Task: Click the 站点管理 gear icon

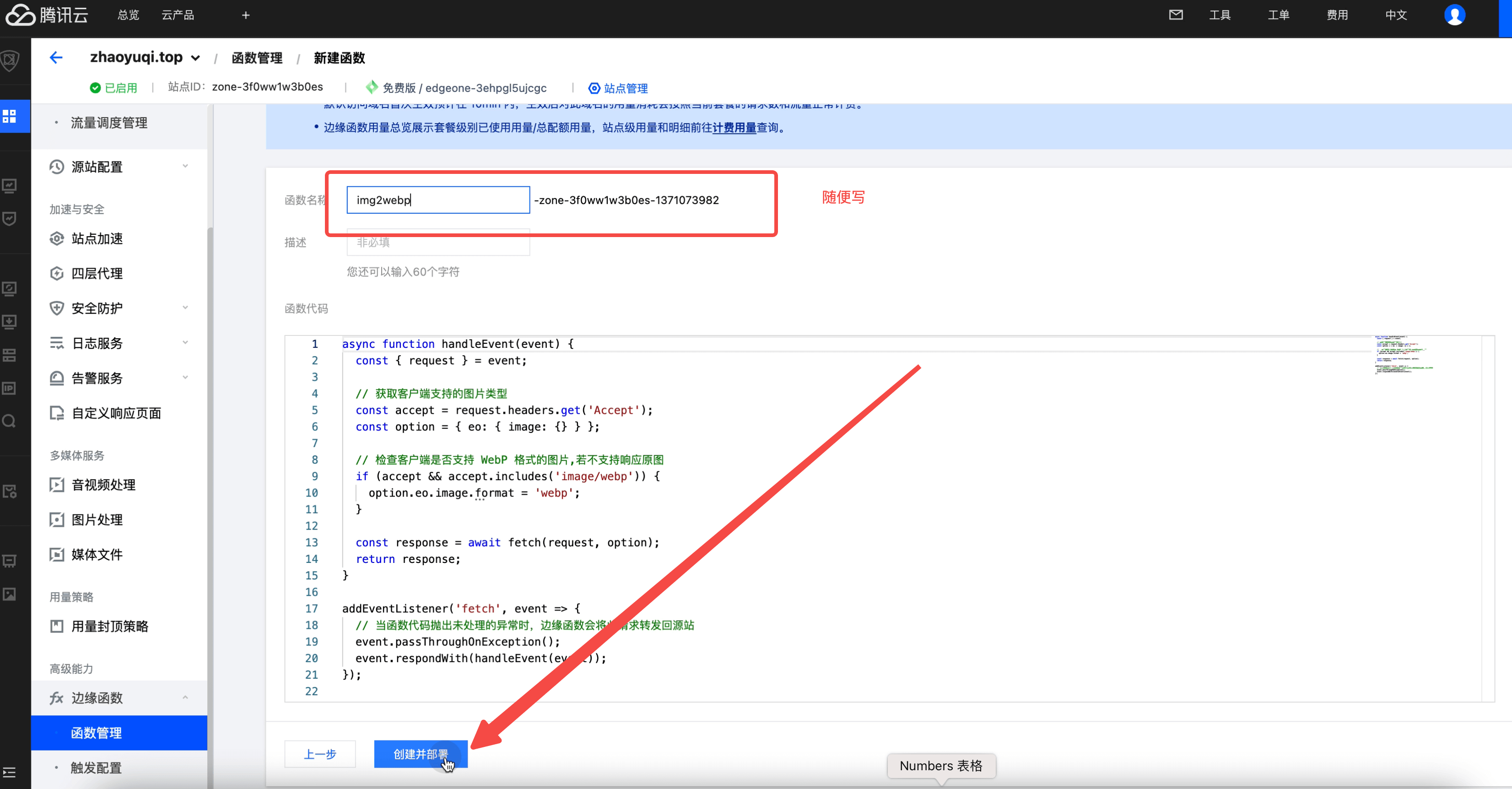Action: 594,88
